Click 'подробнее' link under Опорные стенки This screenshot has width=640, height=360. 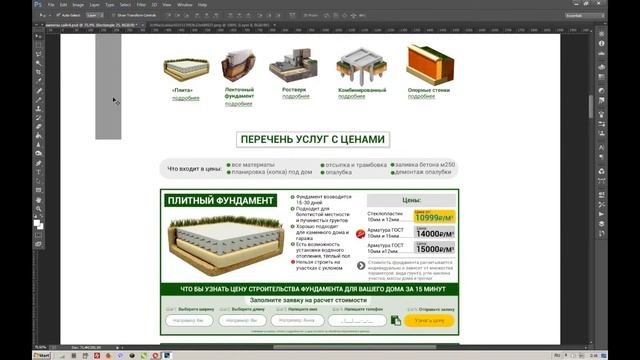tap(421, 97)
